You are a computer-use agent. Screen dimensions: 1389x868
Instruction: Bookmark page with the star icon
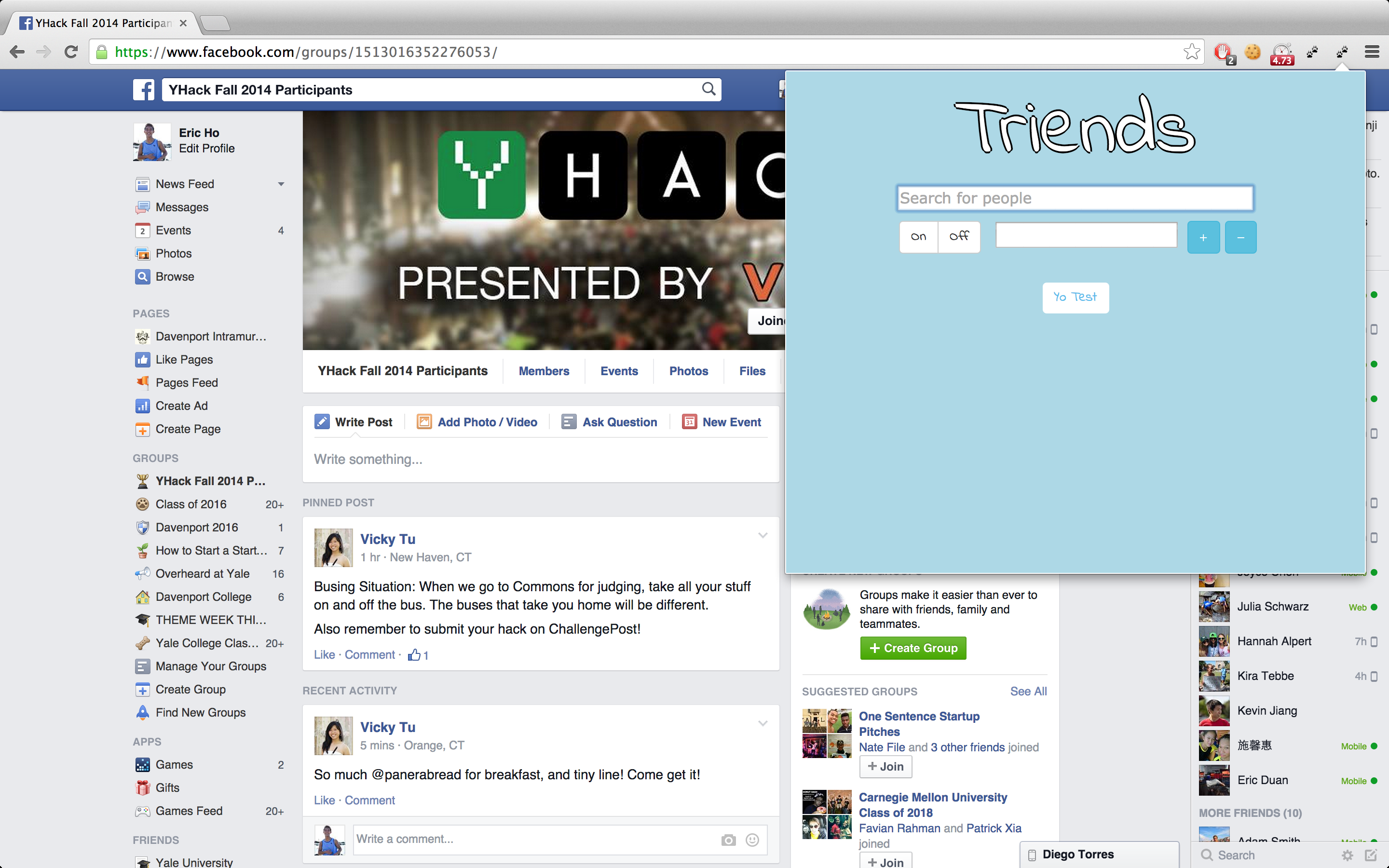(x=1192, y=52)
